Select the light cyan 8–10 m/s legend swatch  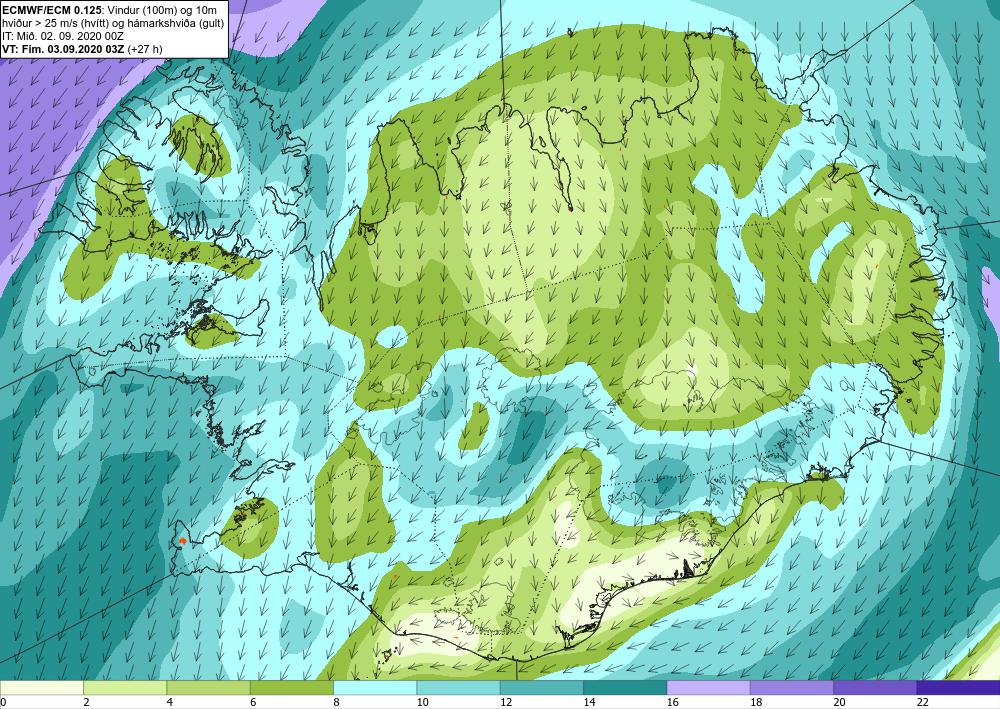click(375, 688)
